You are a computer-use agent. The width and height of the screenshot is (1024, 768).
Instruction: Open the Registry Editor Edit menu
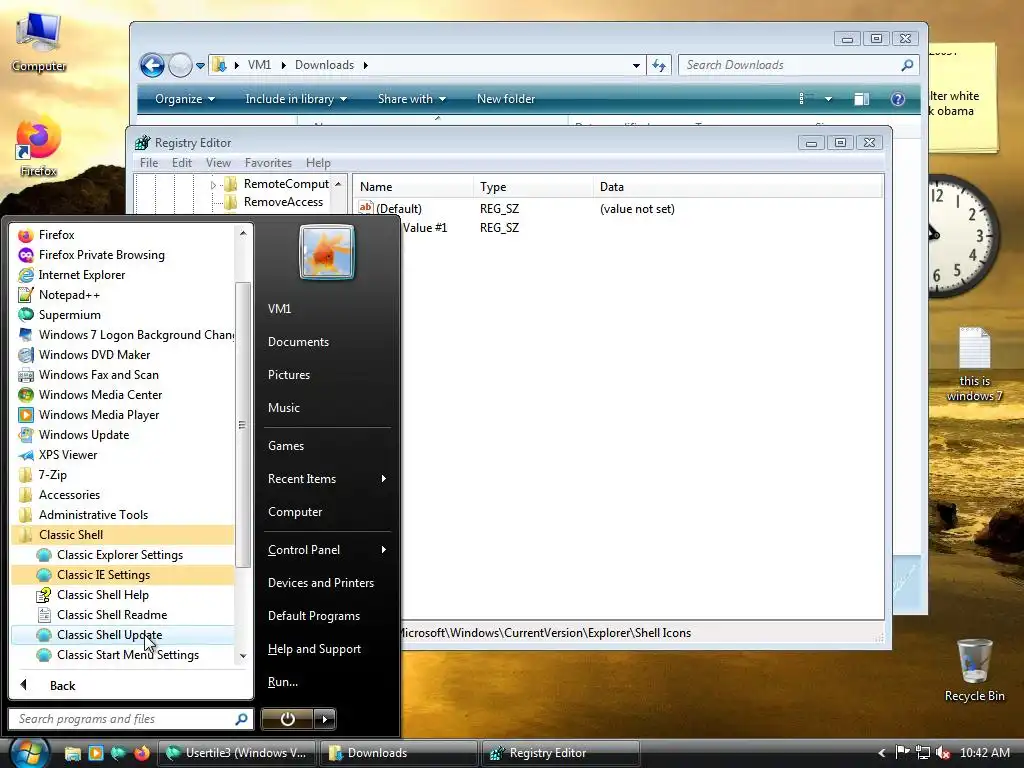[x=182, y=163]
